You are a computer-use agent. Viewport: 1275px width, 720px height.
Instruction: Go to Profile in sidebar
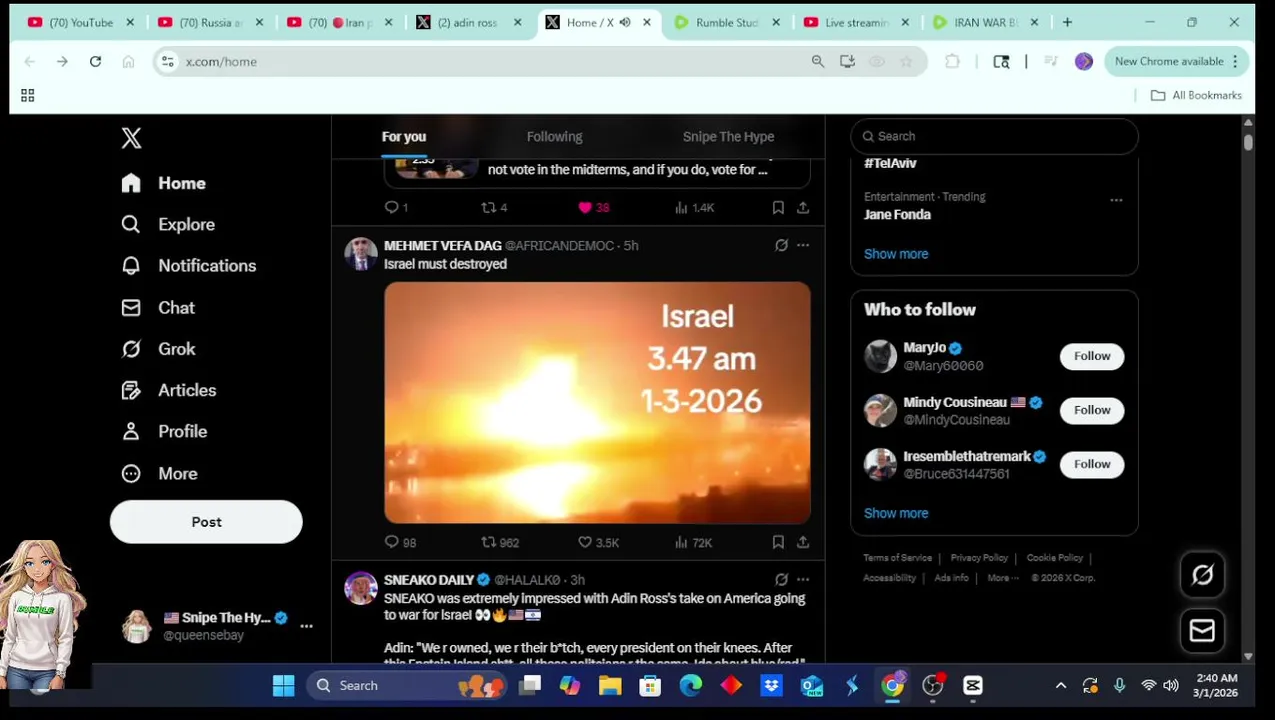164,431
